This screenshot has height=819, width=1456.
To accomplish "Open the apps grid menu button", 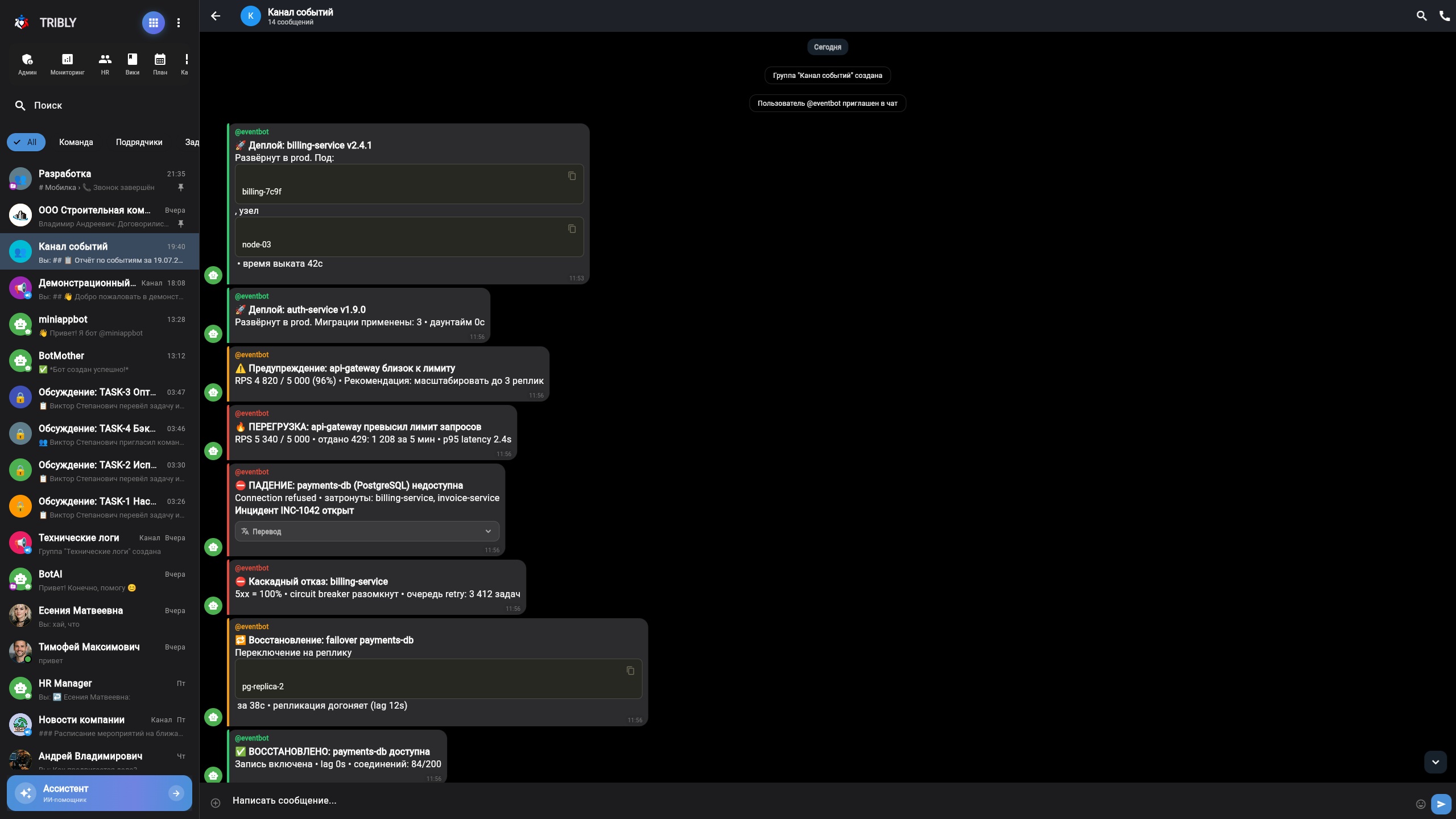I will [153, 23].
